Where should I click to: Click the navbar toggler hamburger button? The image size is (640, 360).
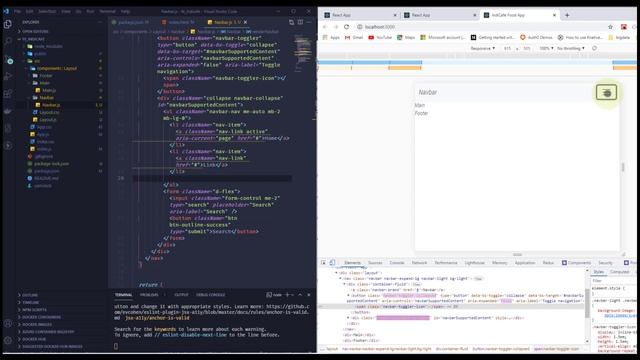(x=606, y=92)
